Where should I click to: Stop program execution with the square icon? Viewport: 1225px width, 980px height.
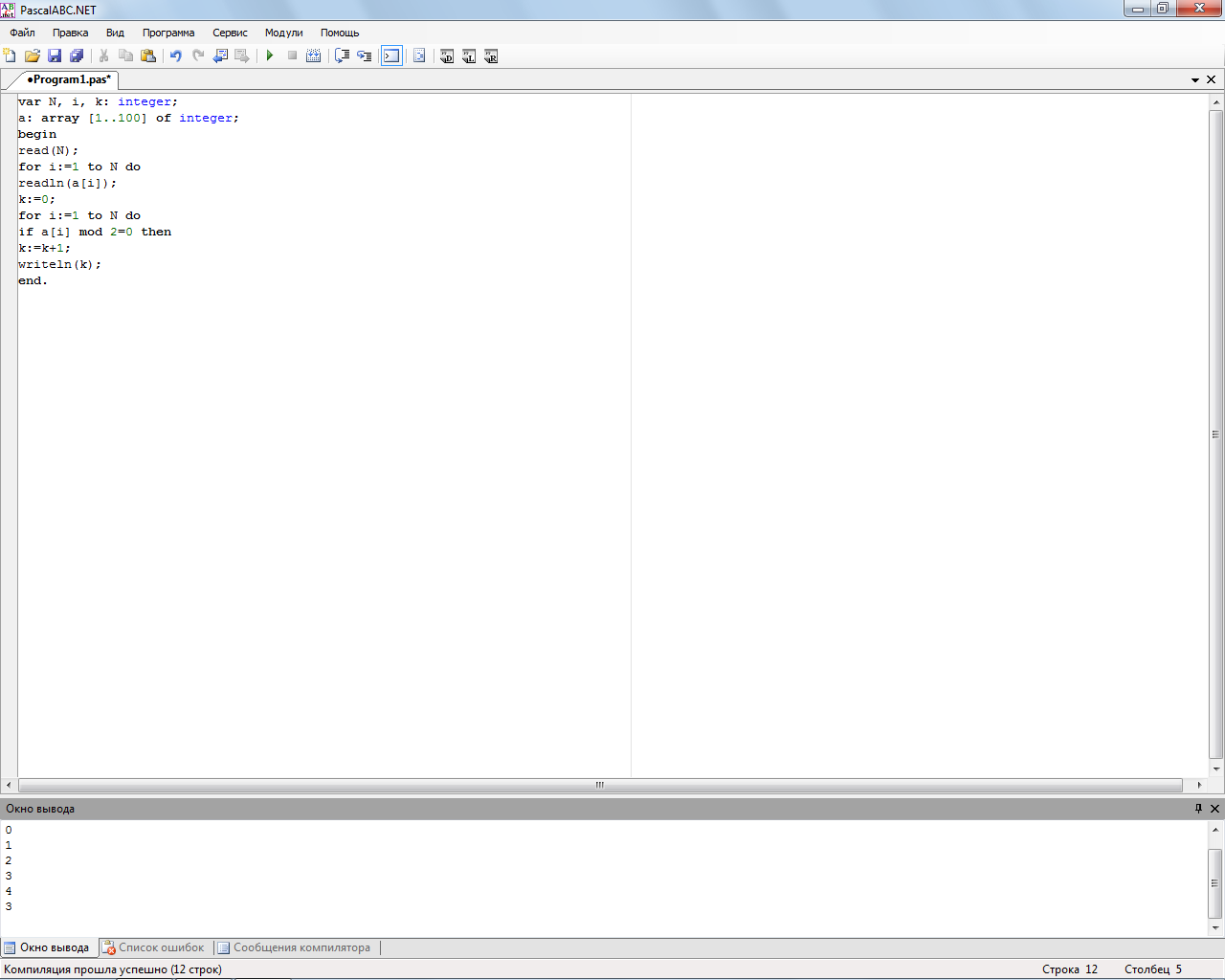[x=292, y=56]
